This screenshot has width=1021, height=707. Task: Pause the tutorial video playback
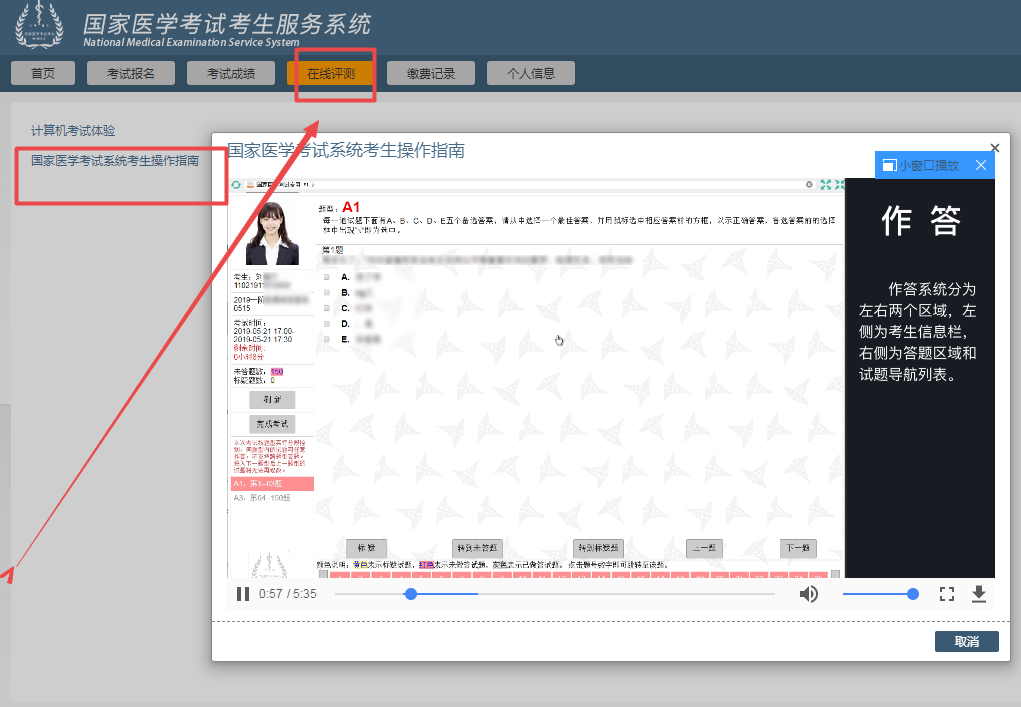point(243,593)
